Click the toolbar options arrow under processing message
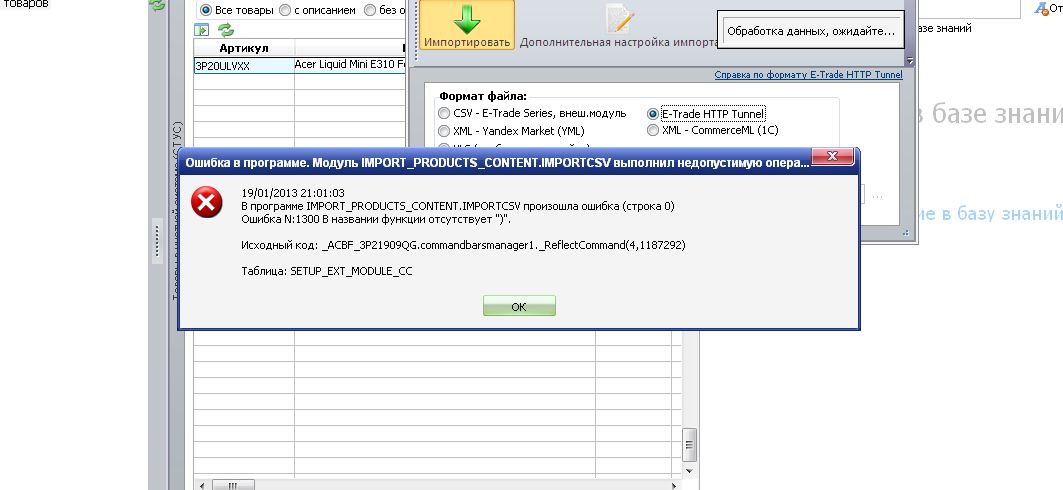1063x490 pixels. (x=910, y=60)
